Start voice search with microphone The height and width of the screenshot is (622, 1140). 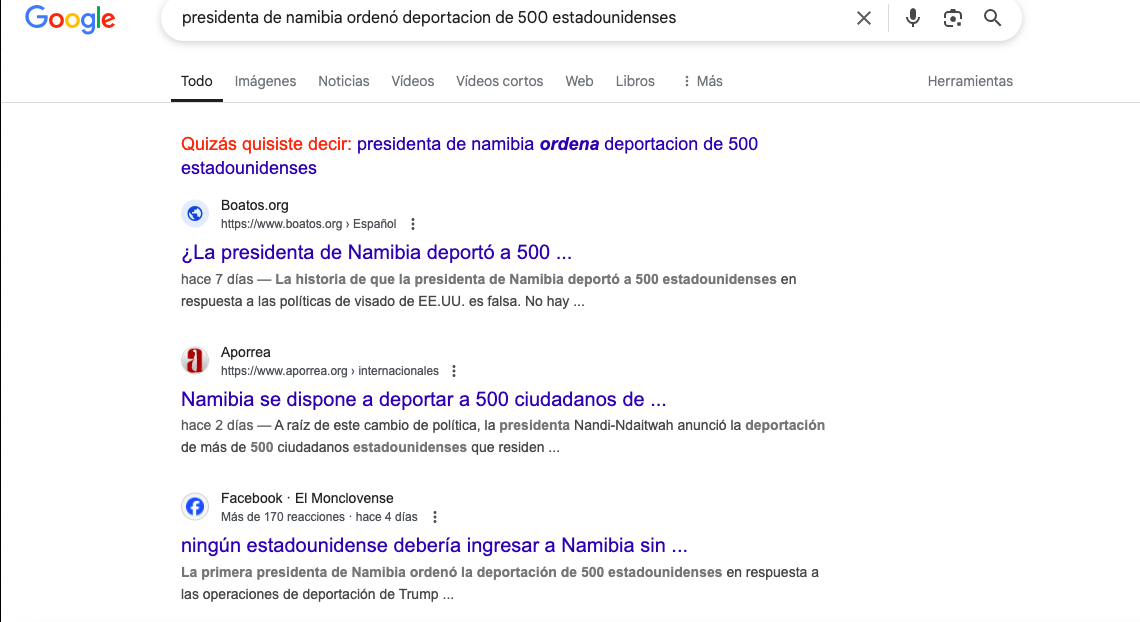912,18
